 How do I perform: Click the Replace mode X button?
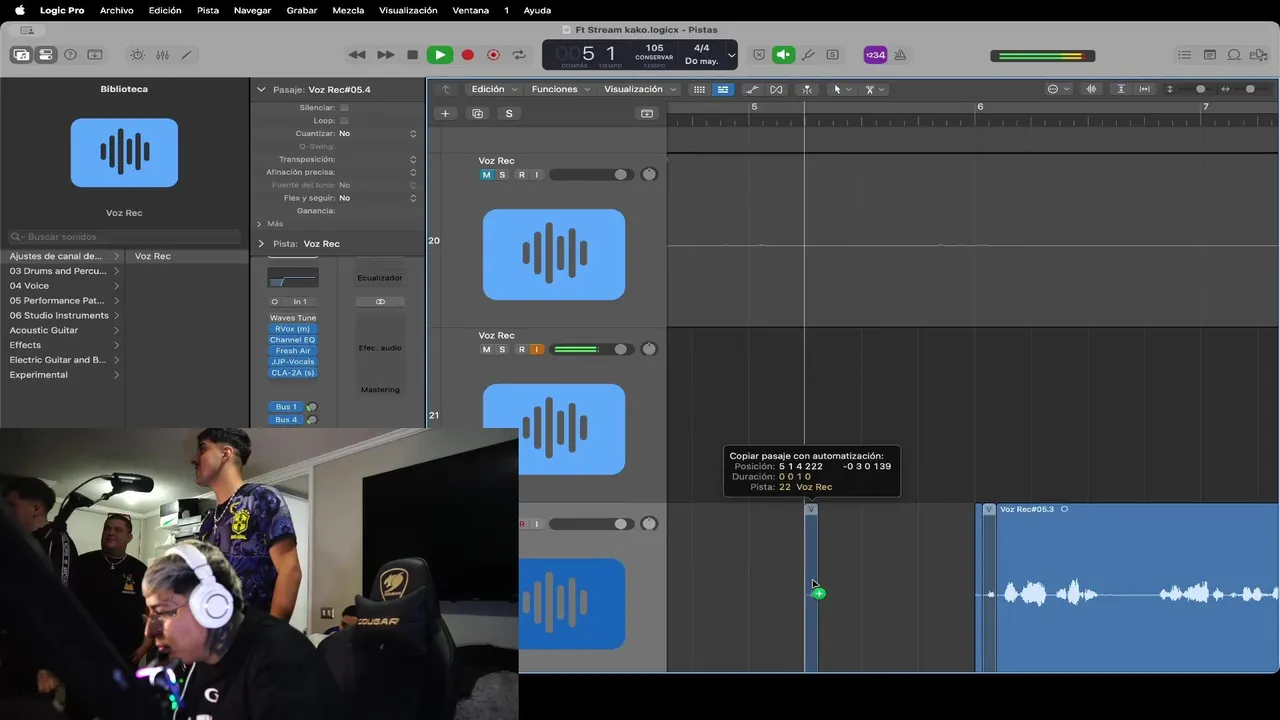pos(759,55)
